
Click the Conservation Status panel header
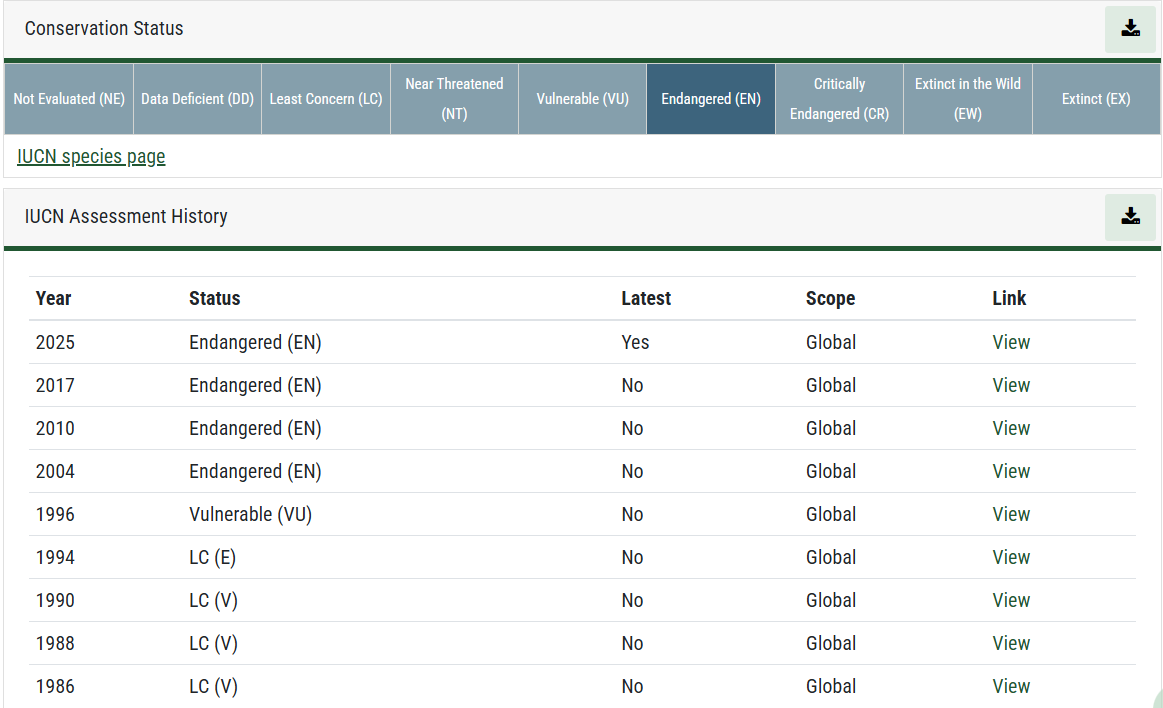(104, 28)
